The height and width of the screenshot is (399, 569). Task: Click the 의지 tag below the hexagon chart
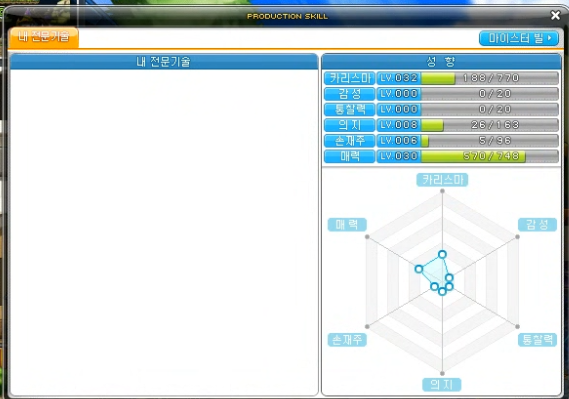coord(442,384)
